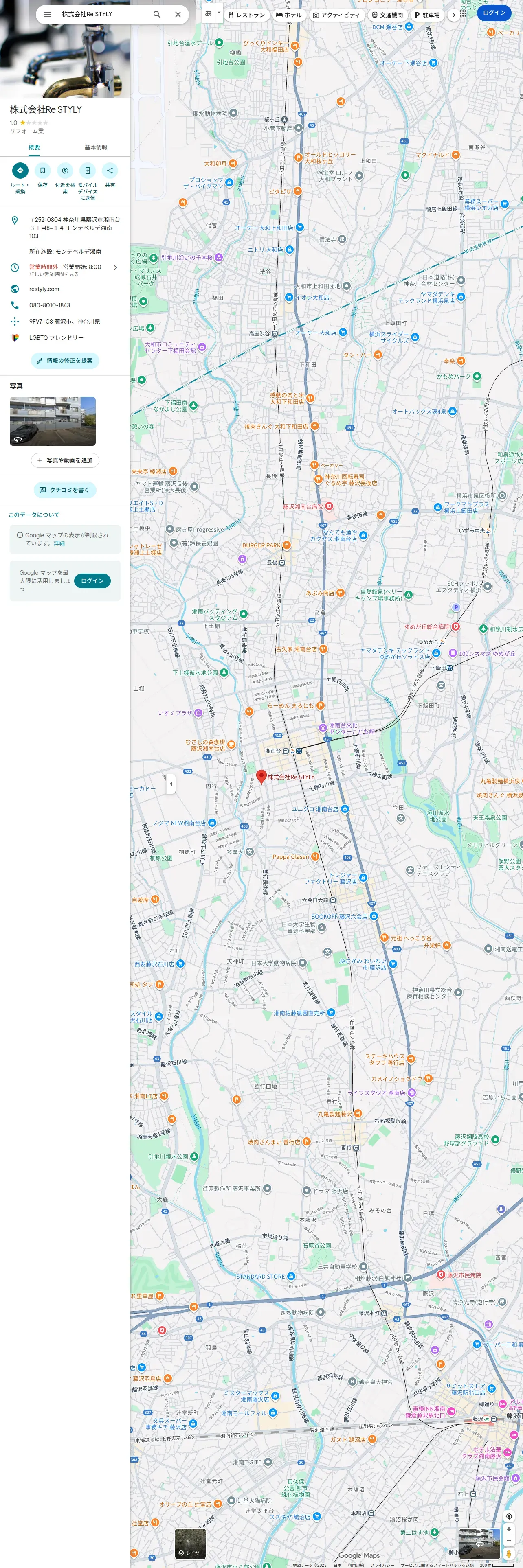Select the レストラン category chip

(246, 15)
